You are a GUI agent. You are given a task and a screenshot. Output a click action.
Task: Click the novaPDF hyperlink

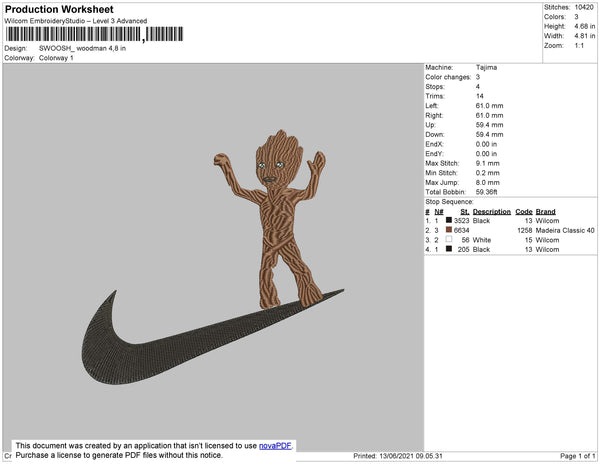pyautogui.click(x=275, y=446)
